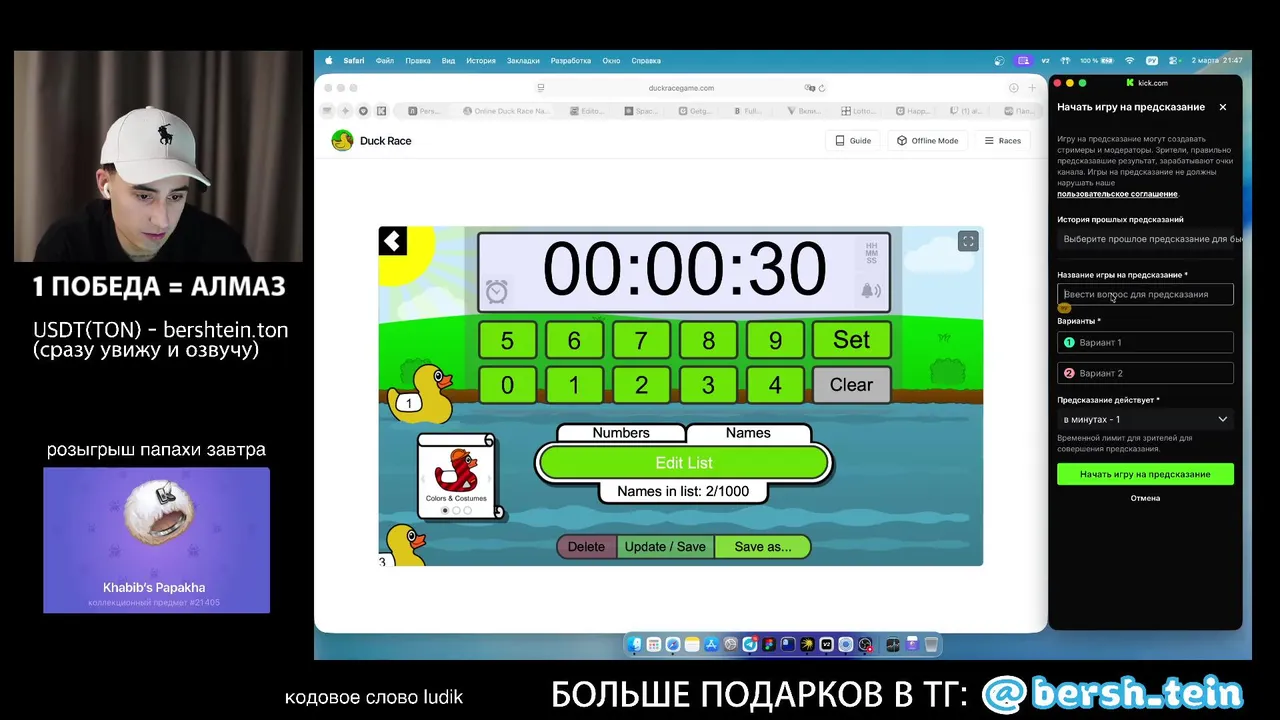This screenshot has height=720, width=1280.
Task: Open the Разработка menu
Action: [x=571, y=60]
